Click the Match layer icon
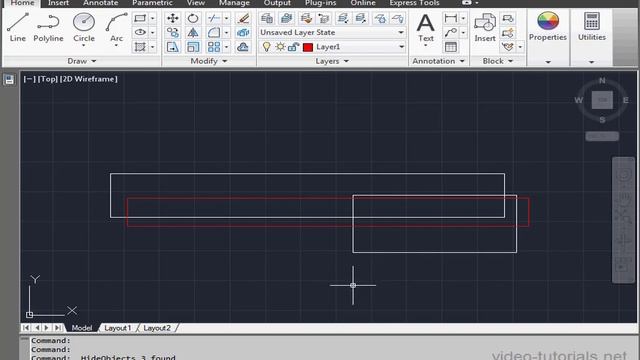This screenshot has width=640, height=360. coord(306,18)
